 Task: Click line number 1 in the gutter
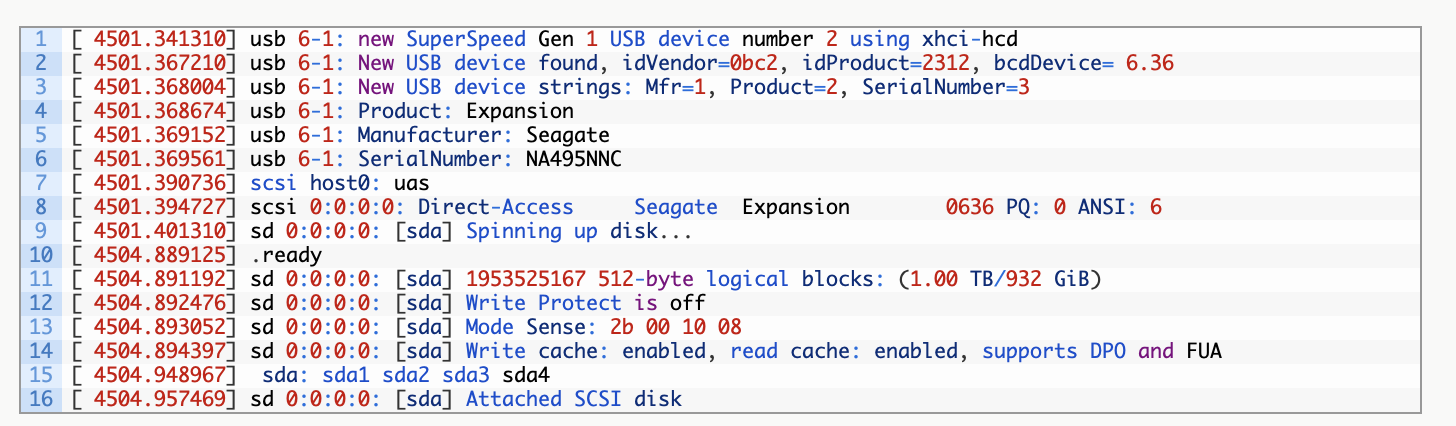pyautogui.click(x=41, y=39)
